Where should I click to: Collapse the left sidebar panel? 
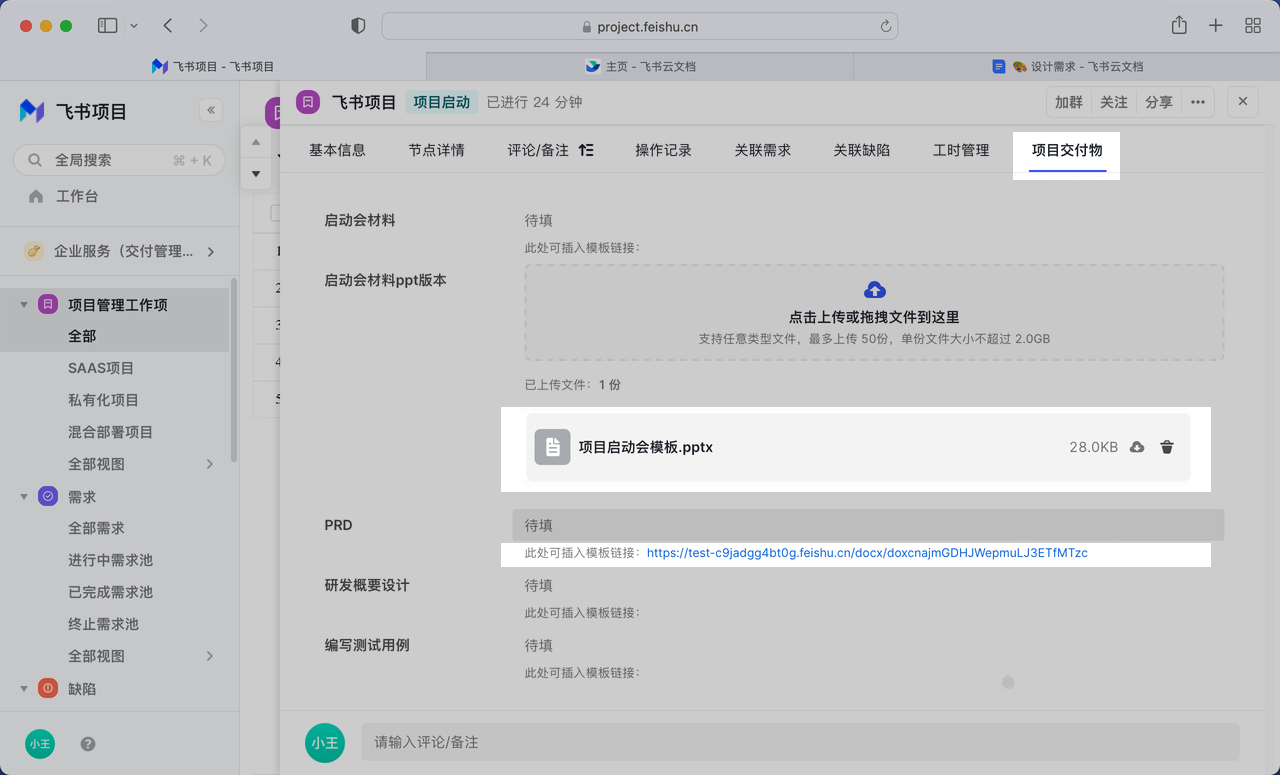tap(210, 111)
